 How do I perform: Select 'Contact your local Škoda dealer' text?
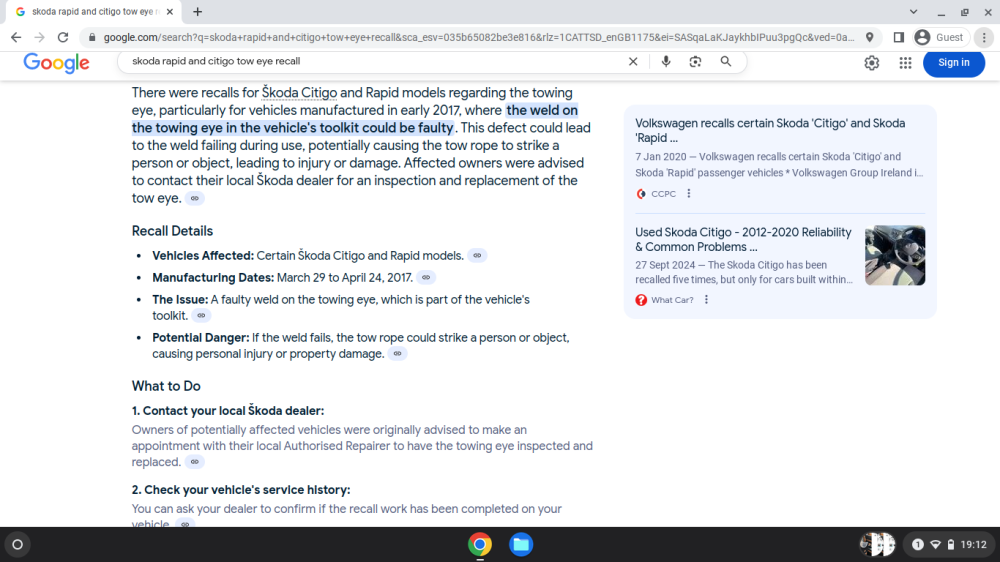[x=233, y=411]
